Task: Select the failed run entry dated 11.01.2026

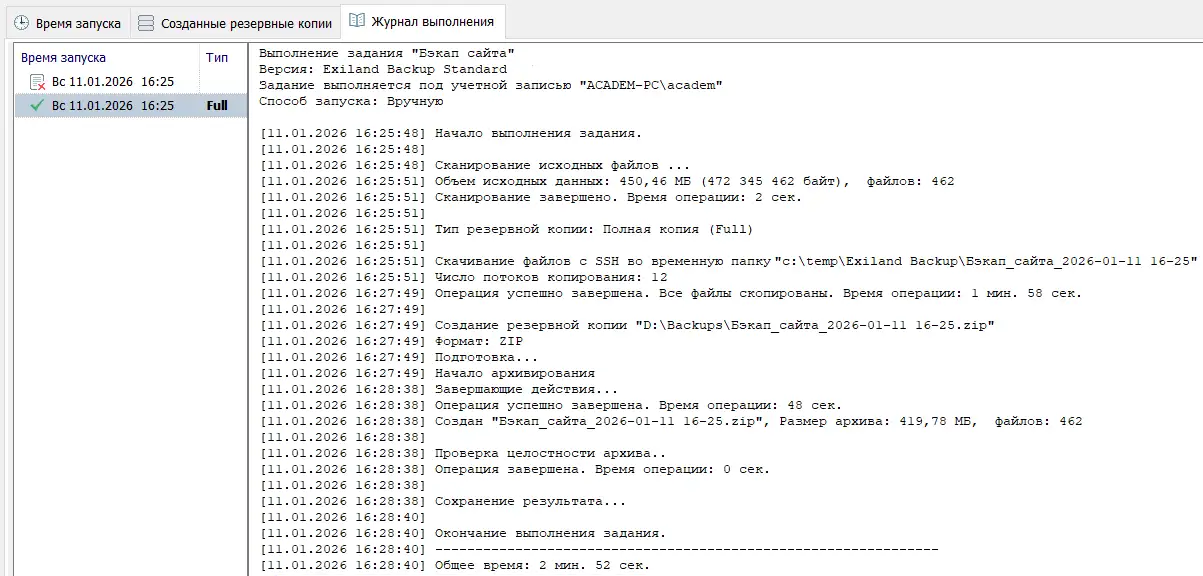Action: [112, 82]
